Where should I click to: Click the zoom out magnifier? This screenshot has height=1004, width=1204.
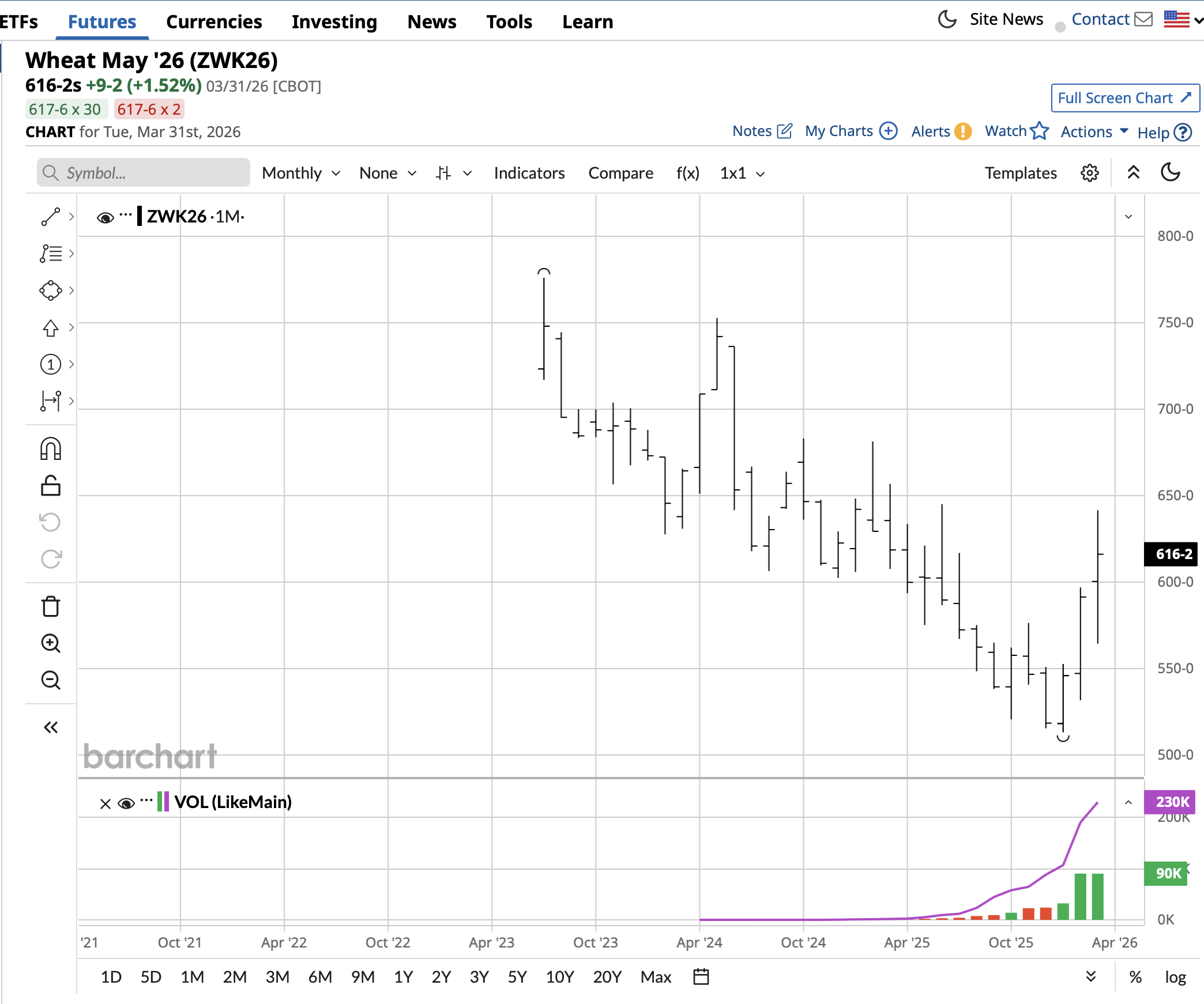click(x=51, y=680)
